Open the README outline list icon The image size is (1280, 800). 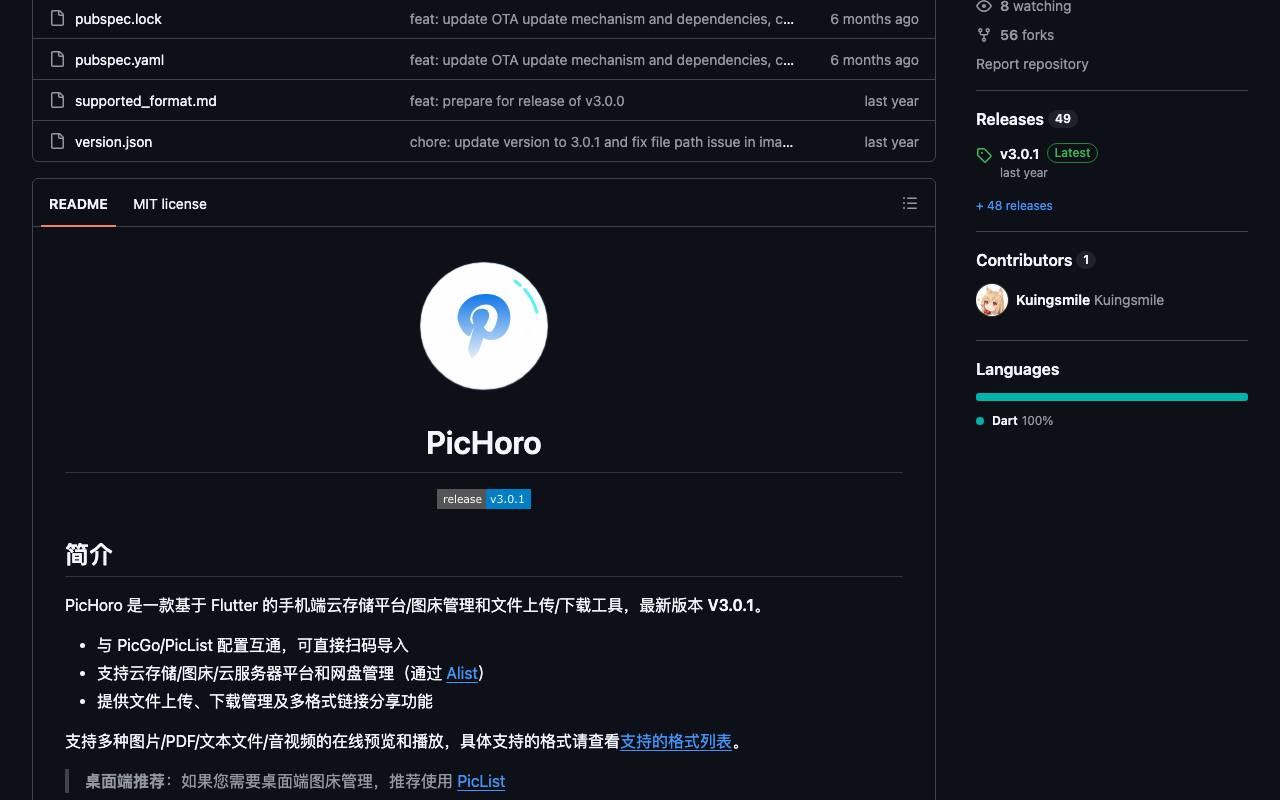[910, 204]
